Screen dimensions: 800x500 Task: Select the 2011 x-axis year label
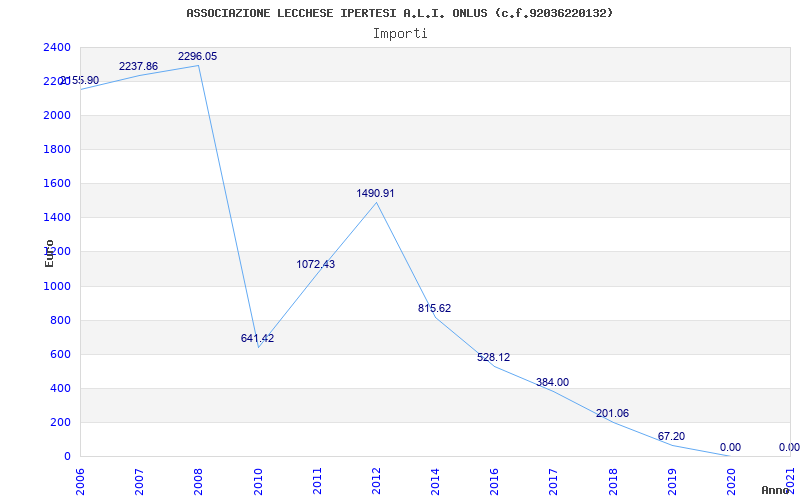pos(317,481)
